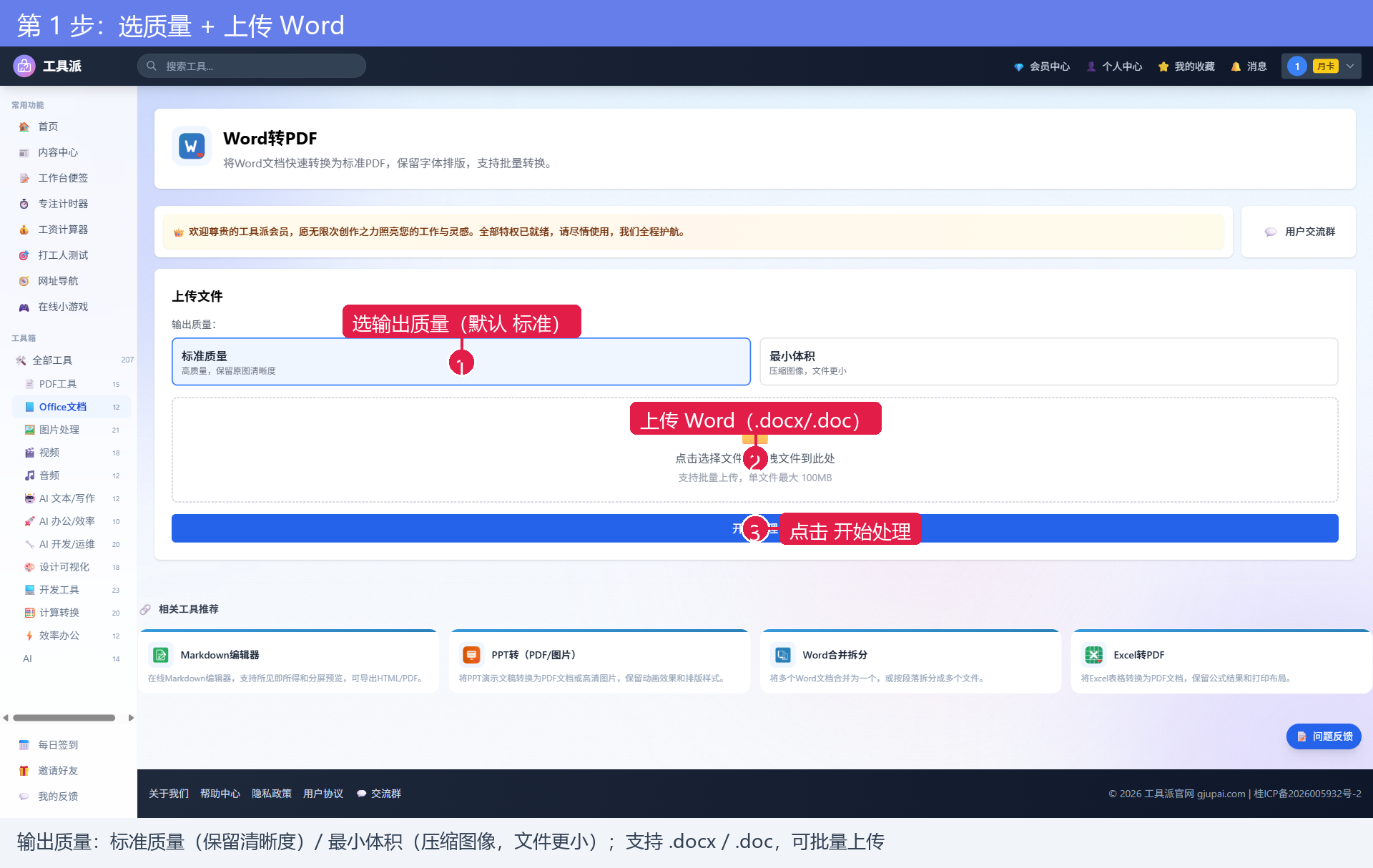Click the 每日签到 calendar icon
This screenshot has height=868, width=1373.
pos(24,745)
